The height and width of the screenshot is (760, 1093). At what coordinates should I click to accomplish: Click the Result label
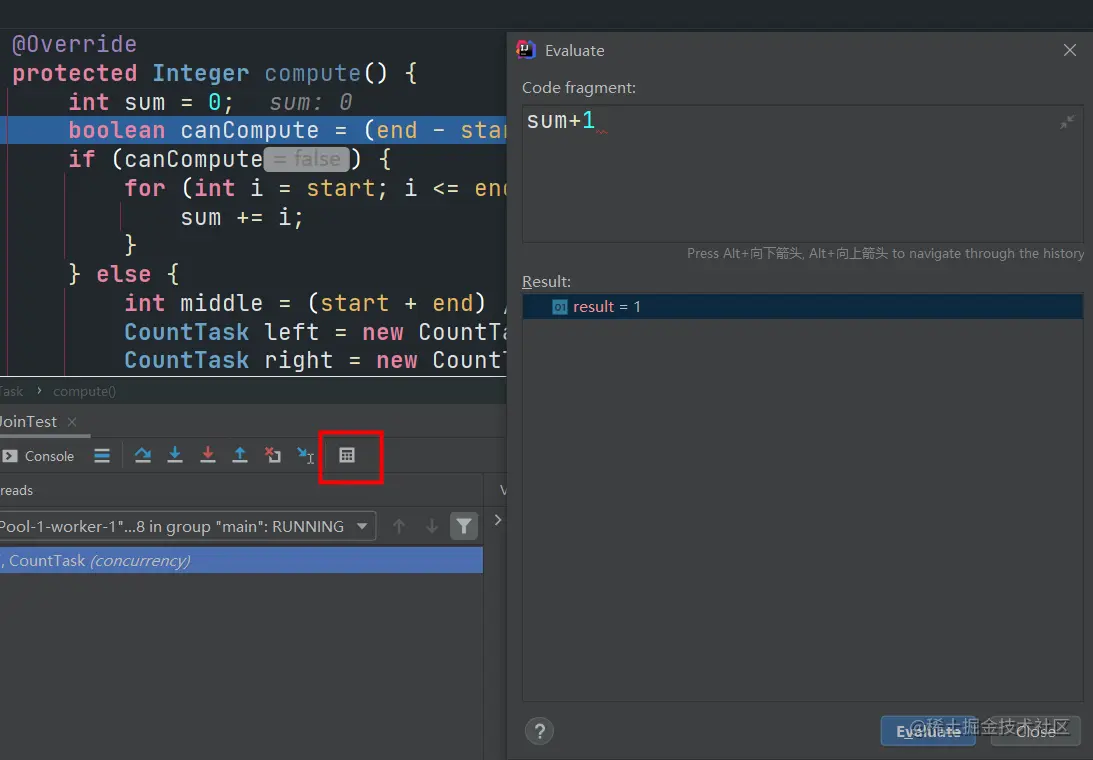(x=546, y=282)
